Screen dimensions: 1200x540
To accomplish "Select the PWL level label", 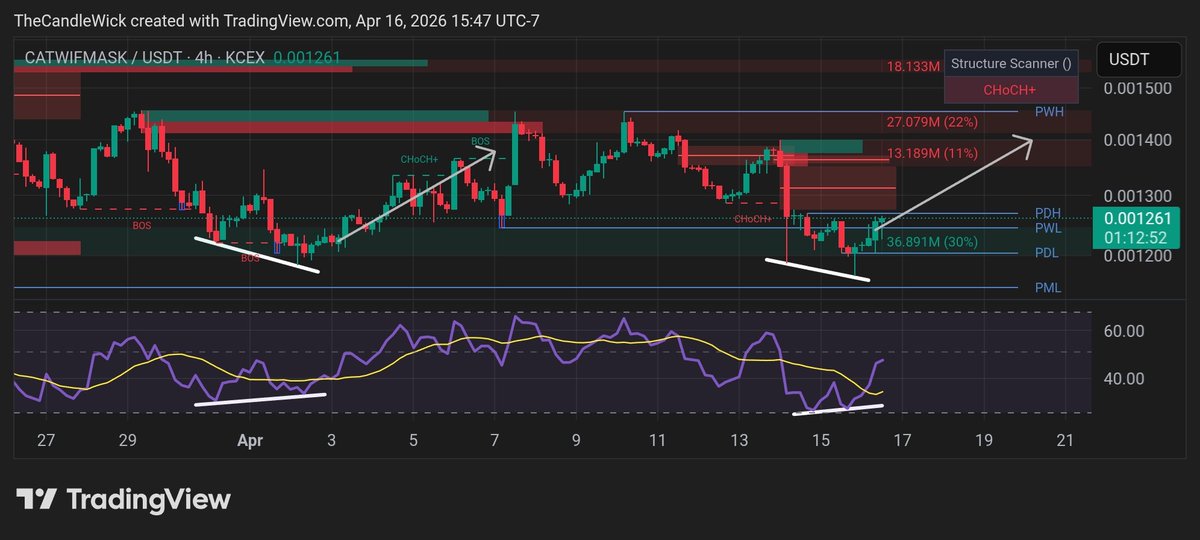I will pyautogui.click(x=1048, y=228).
